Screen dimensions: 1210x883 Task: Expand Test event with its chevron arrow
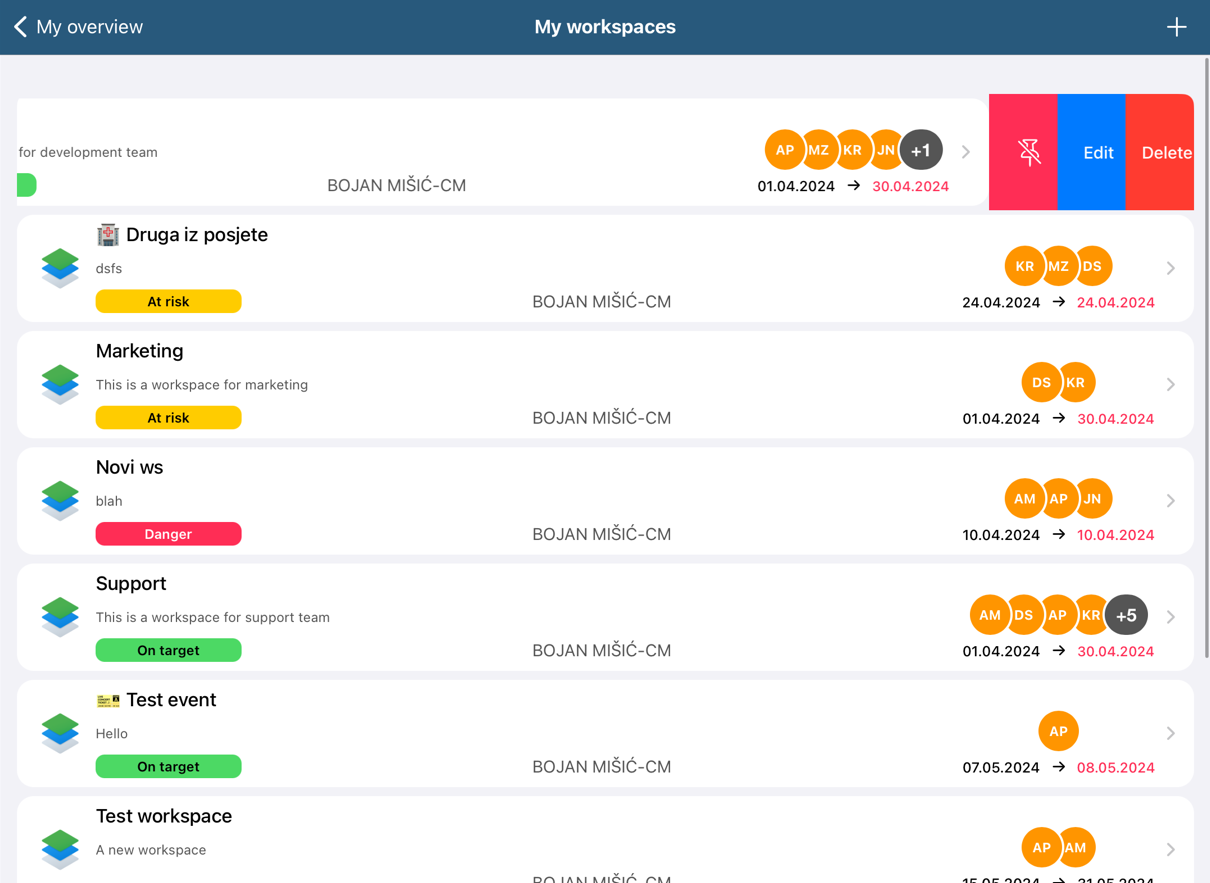1170,733
